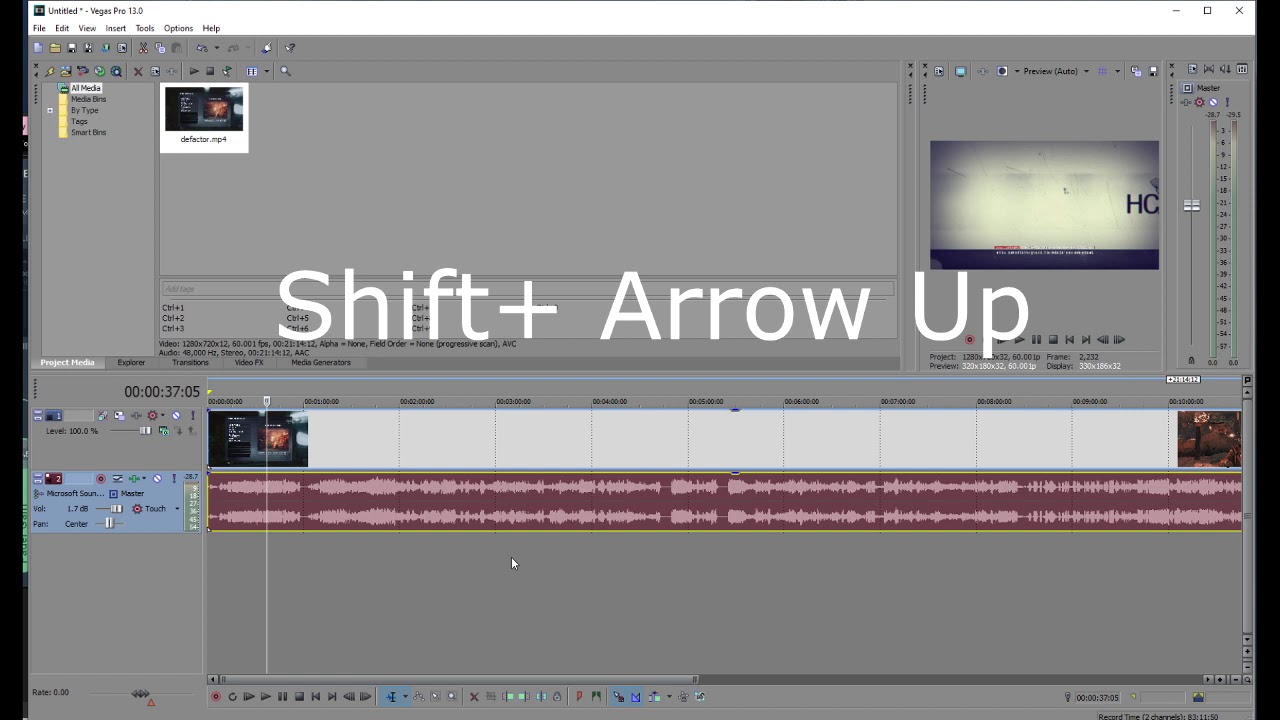Open video track 1 automation settings dropdown
Viewport: 1280px width, 720px height.
(x=163, y=416)
